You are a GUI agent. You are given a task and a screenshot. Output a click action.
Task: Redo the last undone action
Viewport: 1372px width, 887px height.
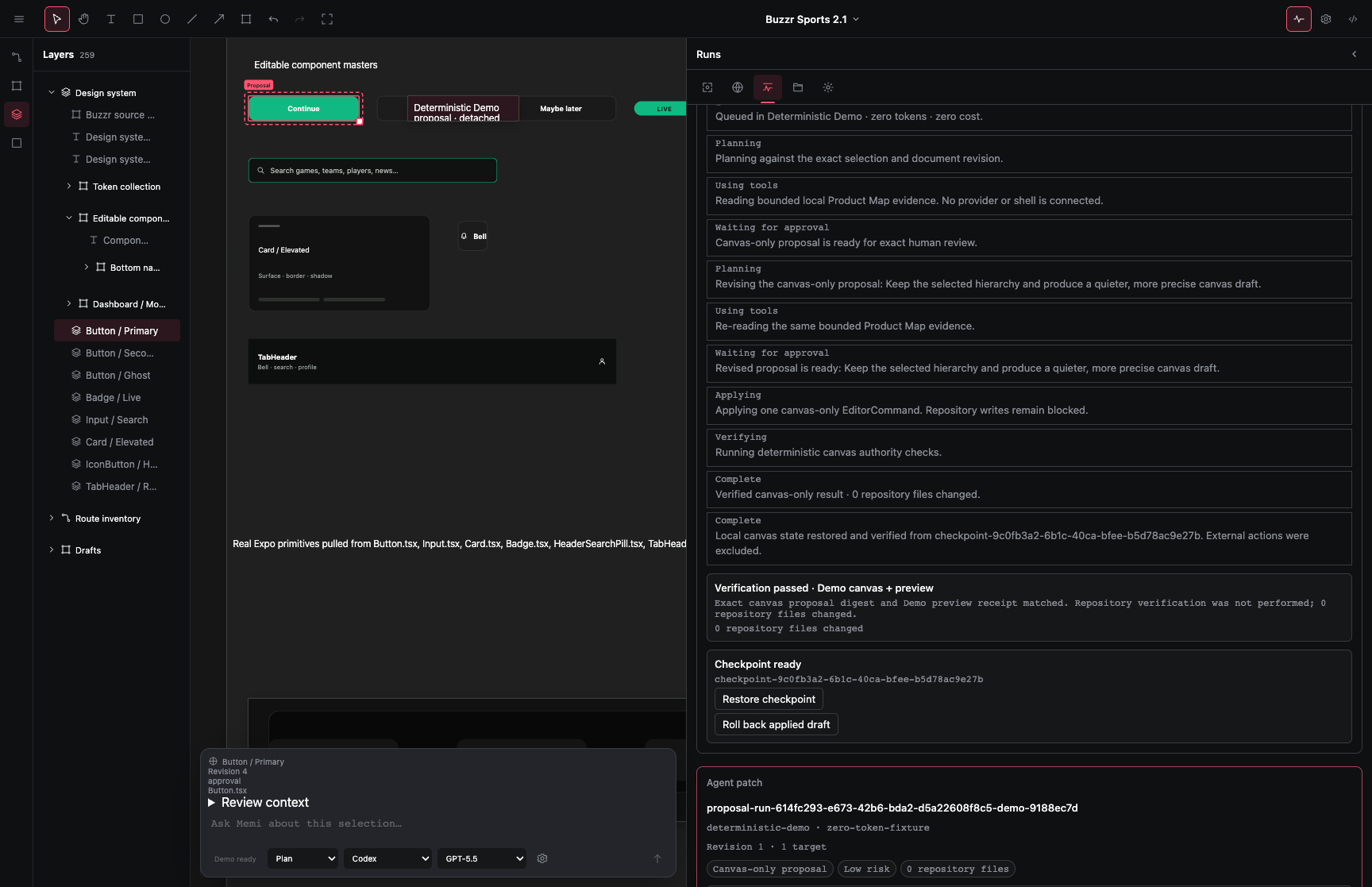pyautogui.click(x=300, y=19)
